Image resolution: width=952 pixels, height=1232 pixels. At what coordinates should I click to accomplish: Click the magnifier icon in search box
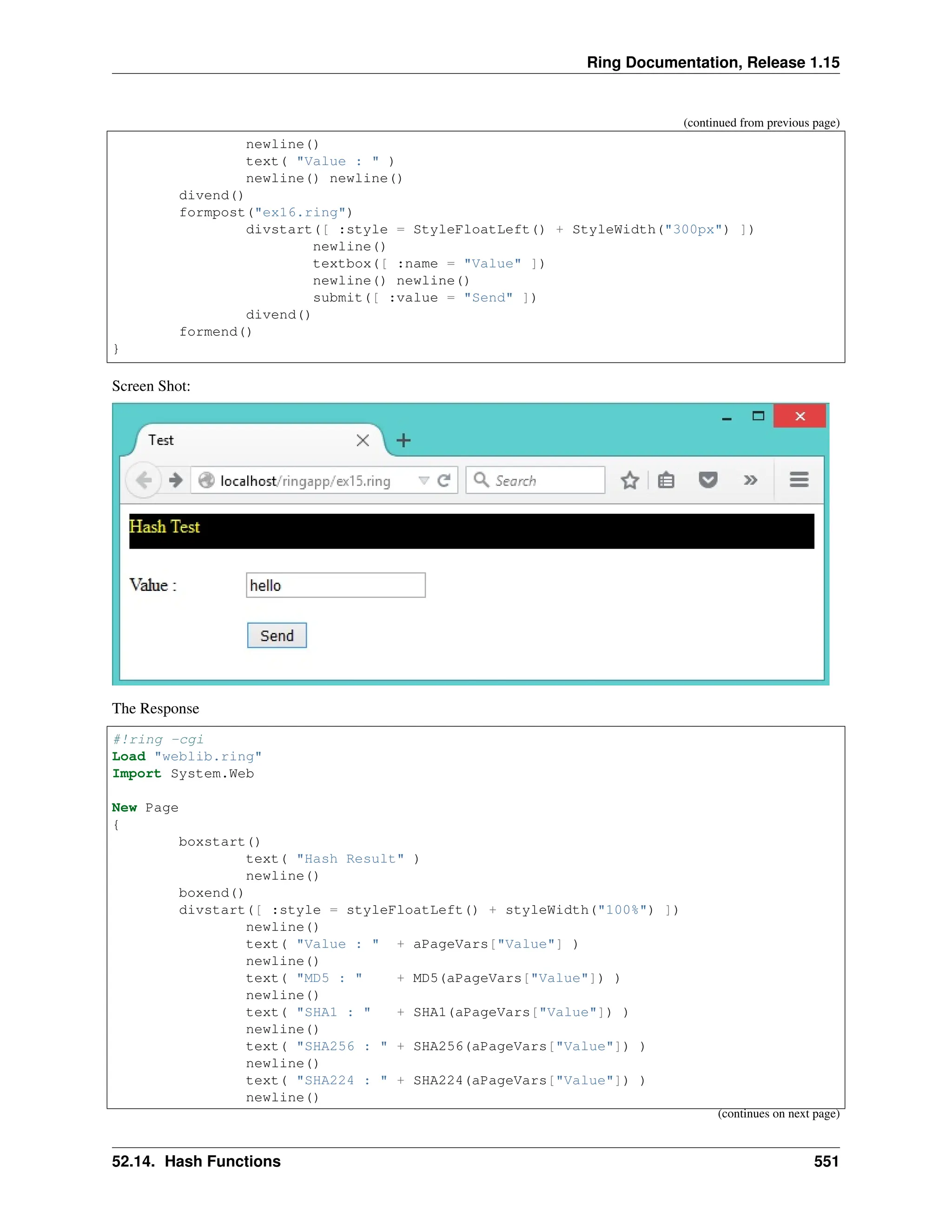pyautogui.click(x=481, y=479)
